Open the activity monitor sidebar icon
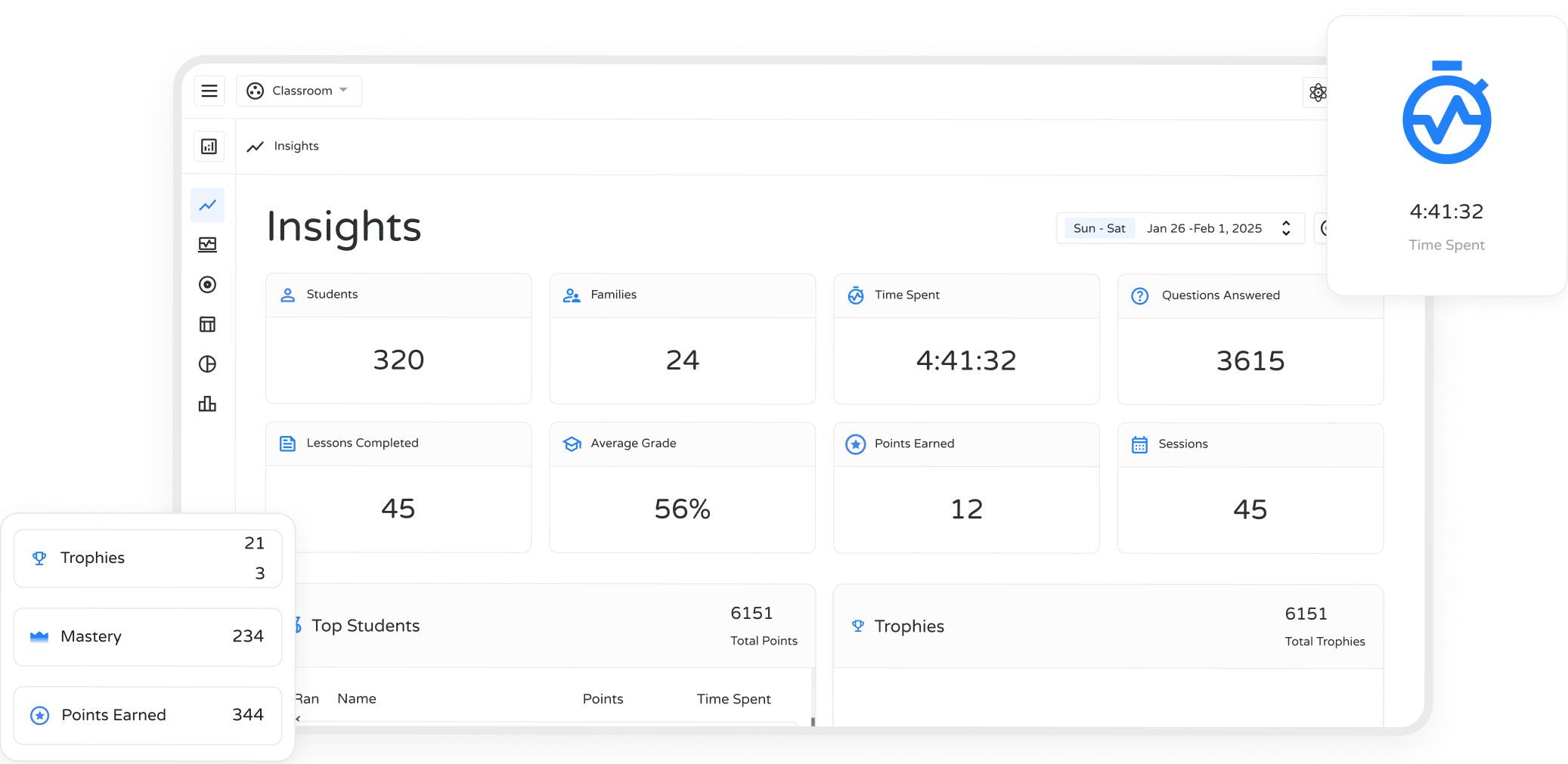Viewport: 1568px width, 764px height. pyautogui.click(x=208, y=245)
